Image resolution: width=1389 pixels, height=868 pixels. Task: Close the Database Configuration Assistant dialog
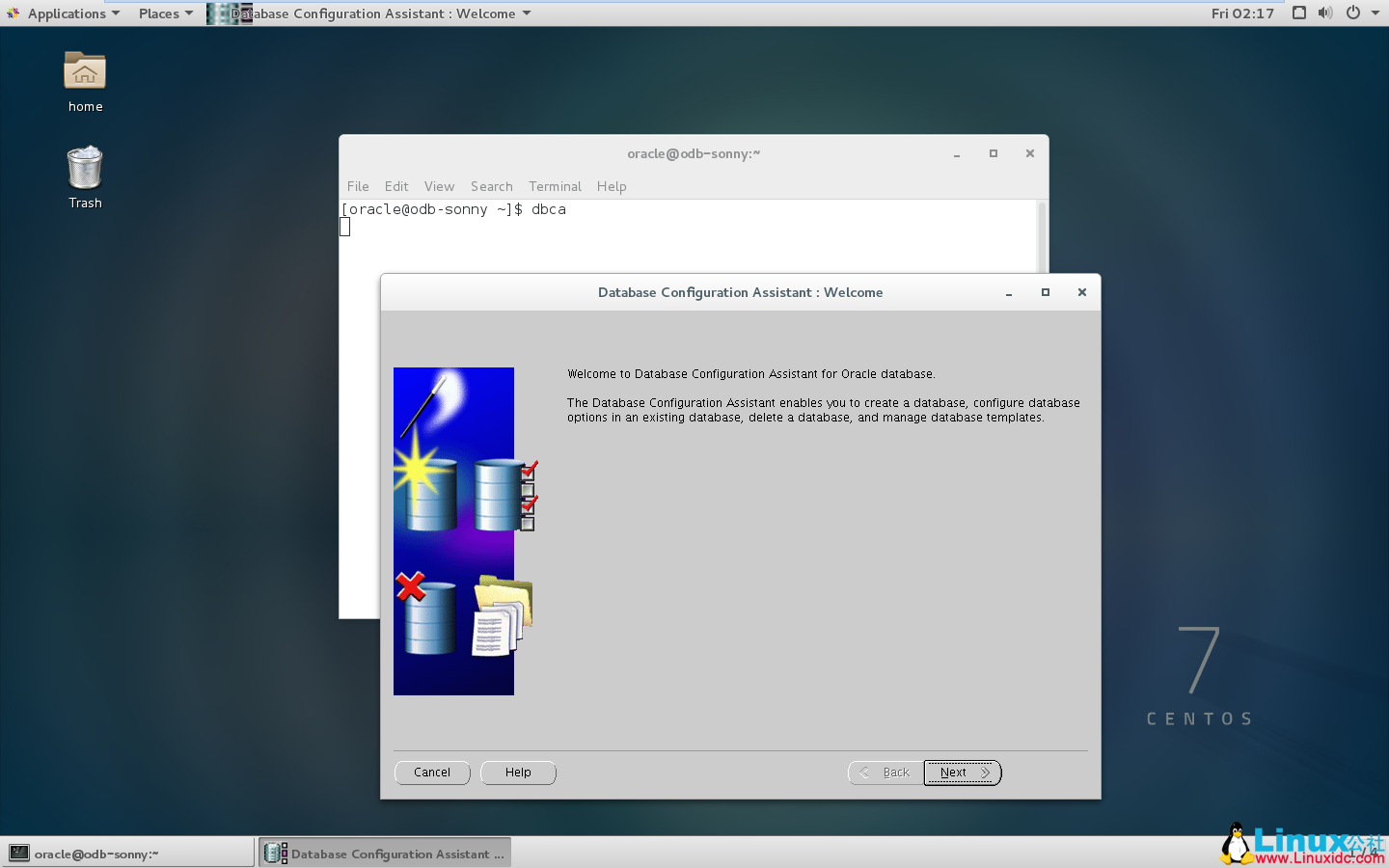coord(1082,292)
